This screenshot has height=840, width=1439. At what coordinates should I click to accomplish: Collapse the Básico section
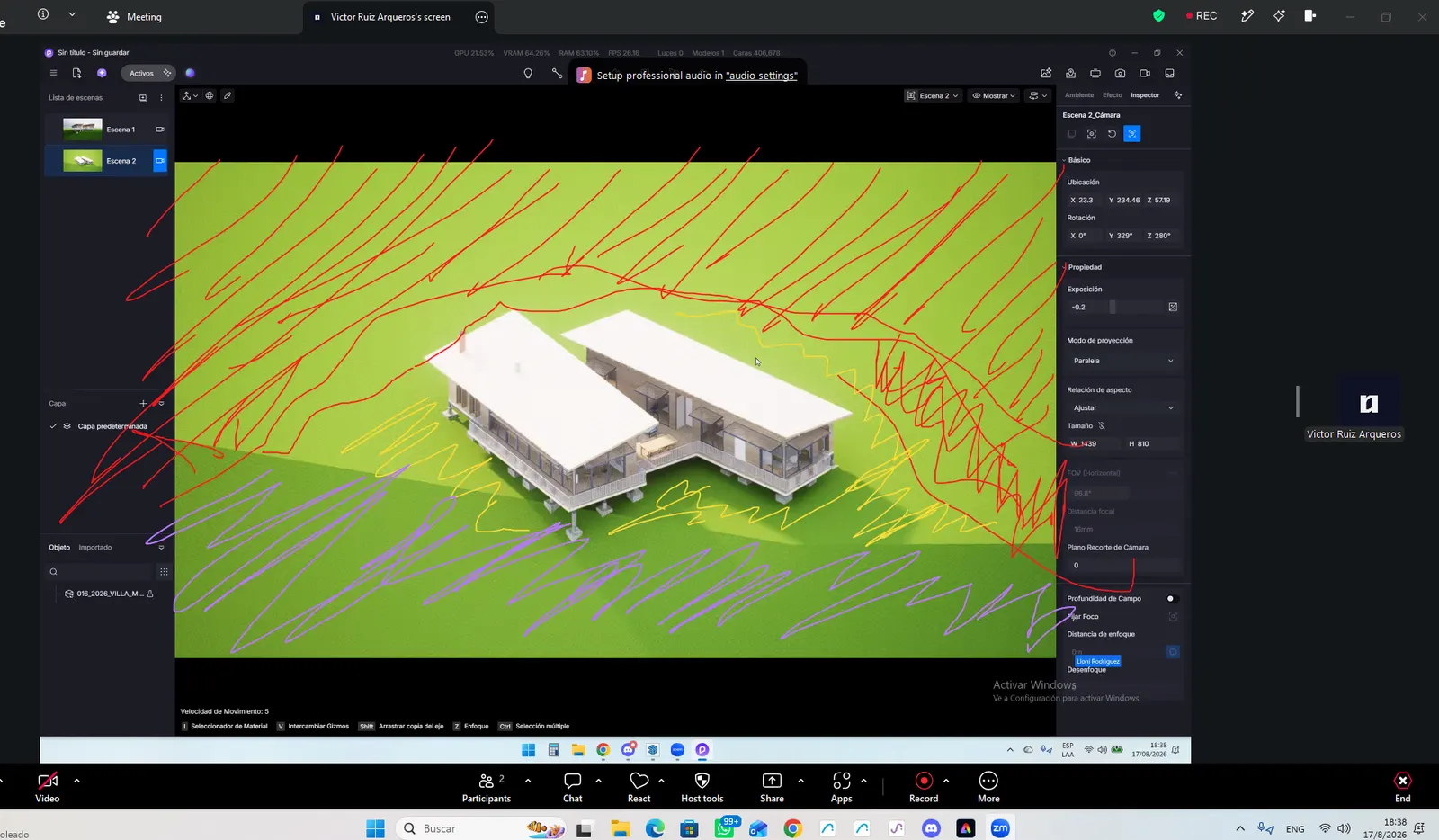[1064, 160]
